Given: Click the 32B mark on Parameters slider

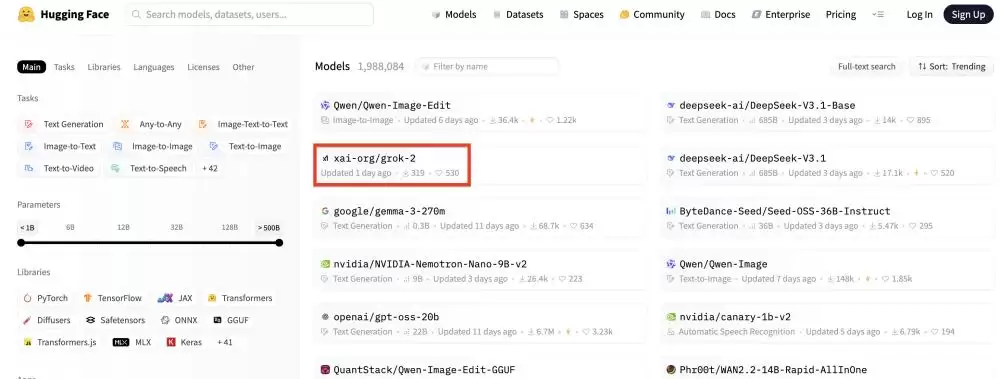Looking at the screenshot, I should click(x=177, y=227).
